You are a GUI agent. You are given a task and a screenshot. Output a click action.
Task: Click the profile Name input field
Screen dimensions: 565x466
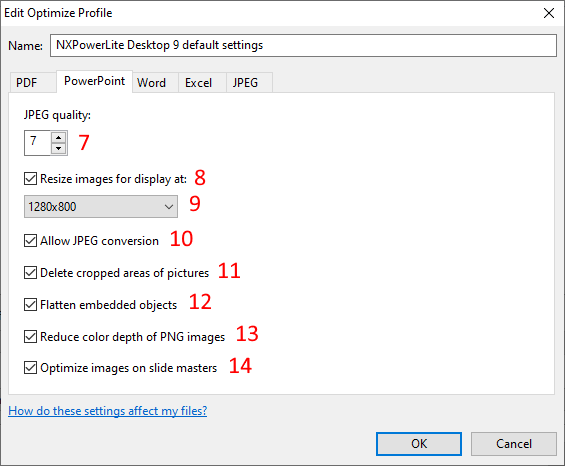tap(303, 45)
